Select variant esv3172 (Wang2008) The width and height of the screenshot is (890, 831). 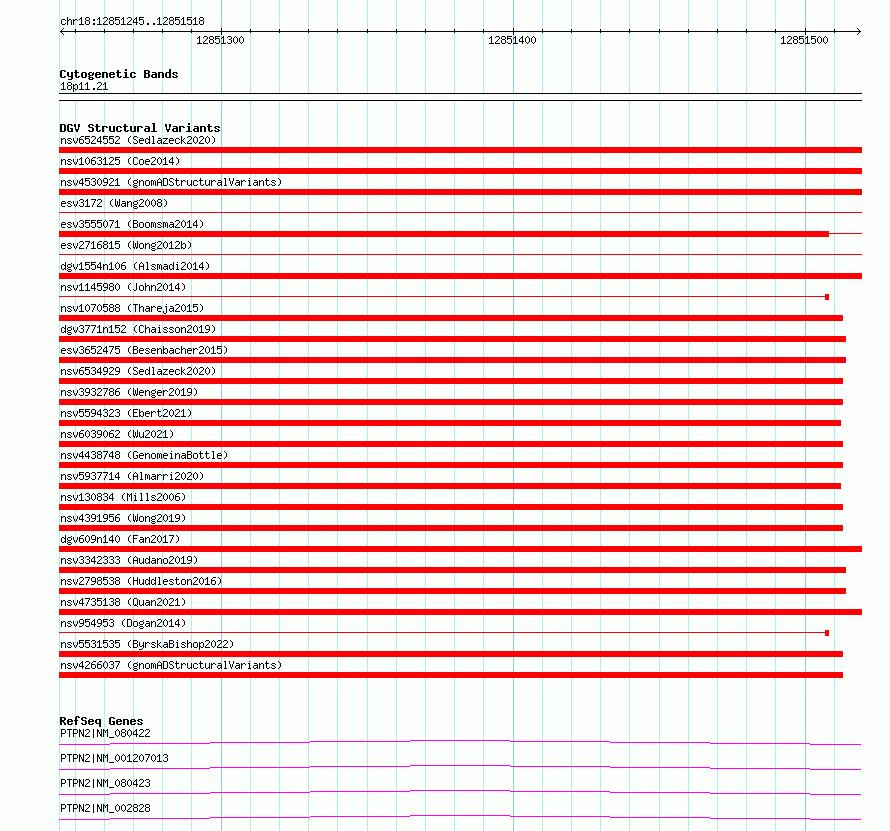coord(114,203)
